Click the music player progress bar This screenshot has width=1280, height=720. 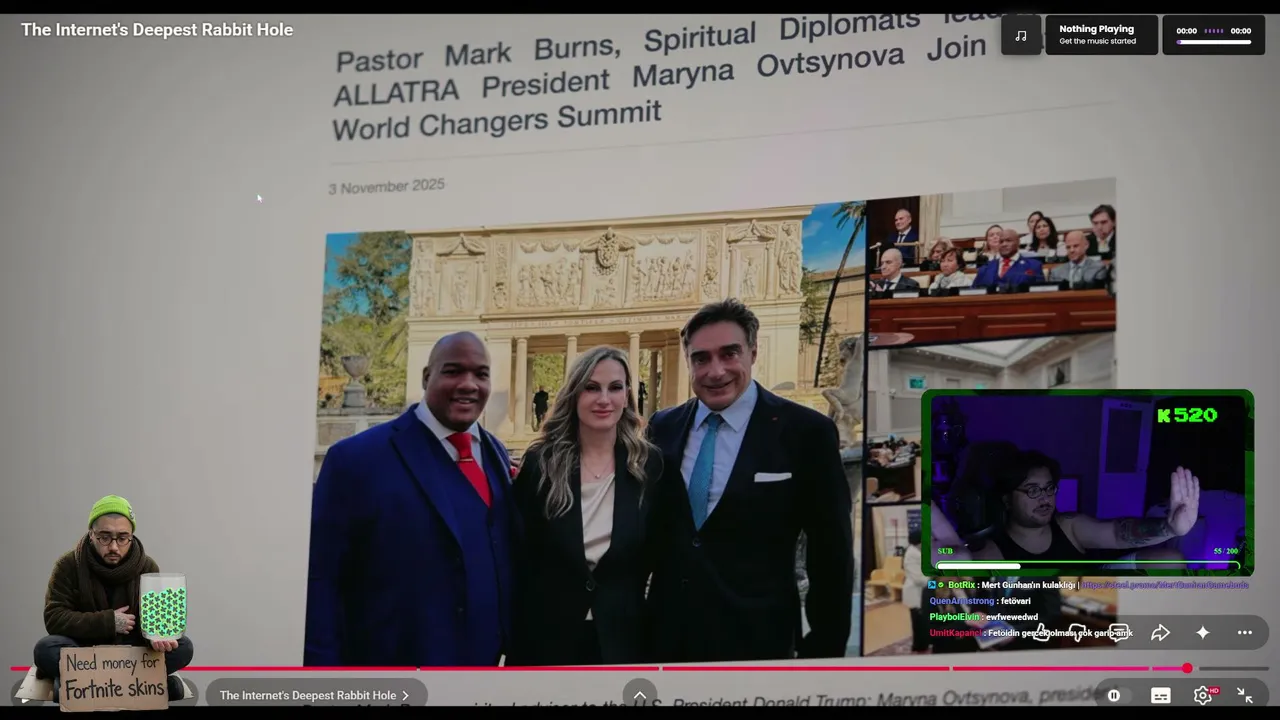click(1214, 42)
